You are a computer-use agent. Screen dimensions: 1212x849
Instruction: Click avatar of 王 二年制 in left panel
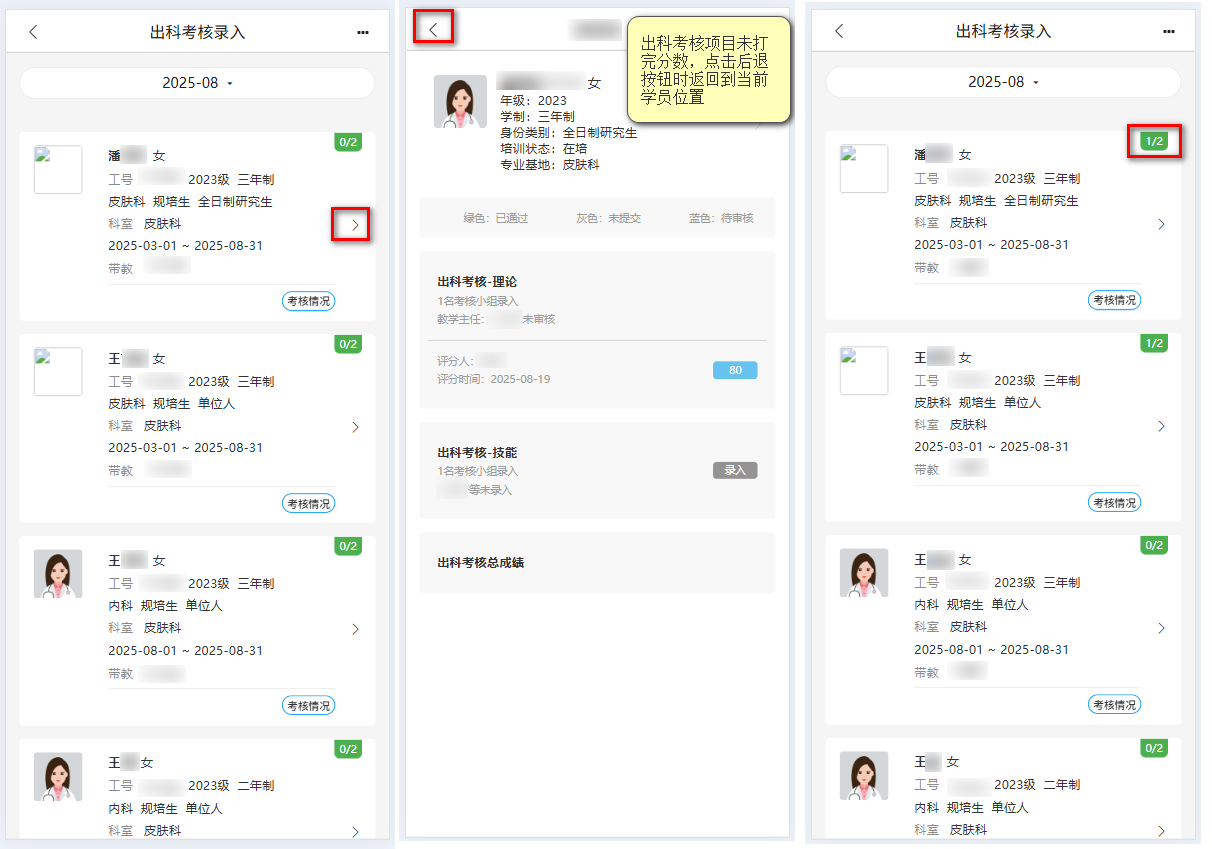click(x=58, y=776)
